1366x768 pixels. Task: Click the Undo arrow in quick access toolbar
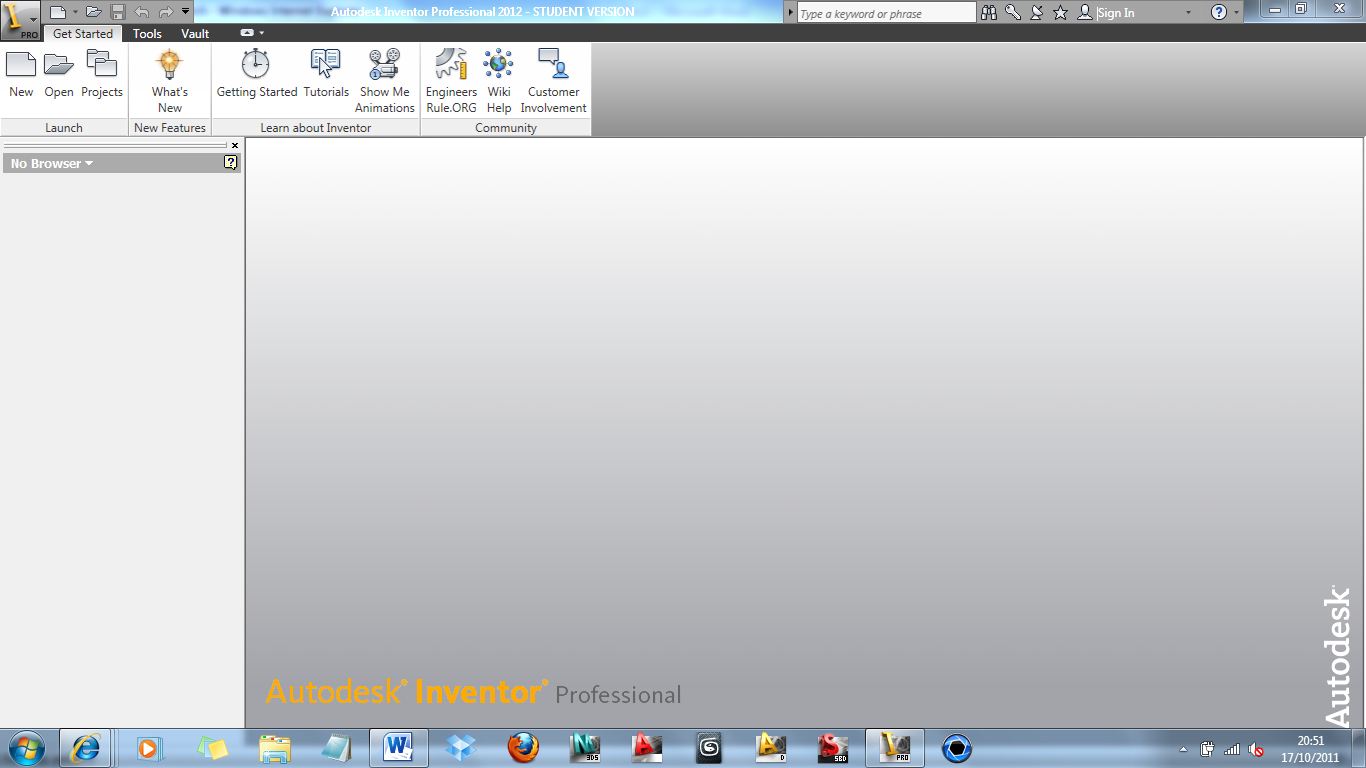(142, 12)
